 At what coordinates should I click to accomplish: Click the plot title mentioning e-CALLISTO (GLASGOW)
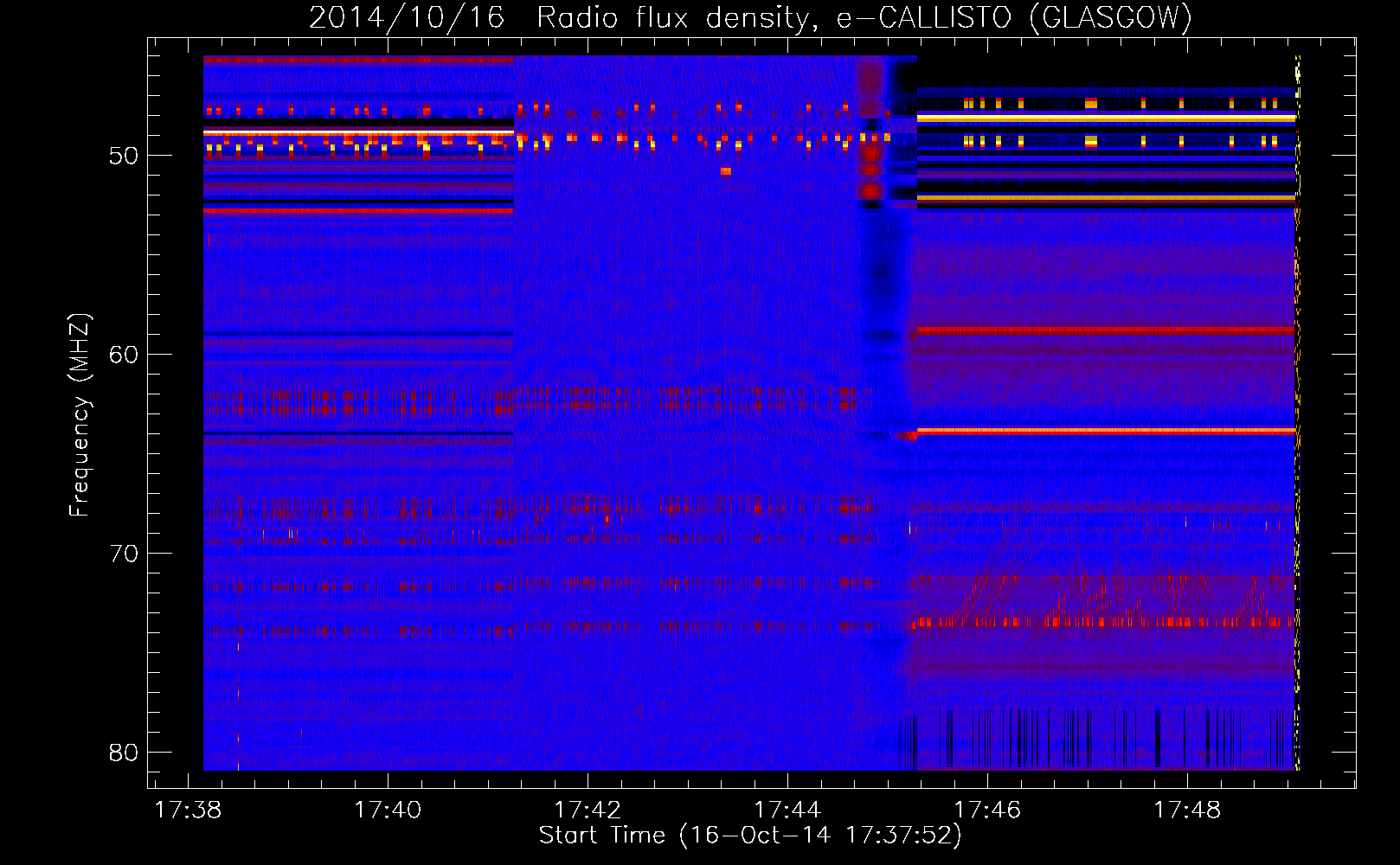(x=750, y=17)
